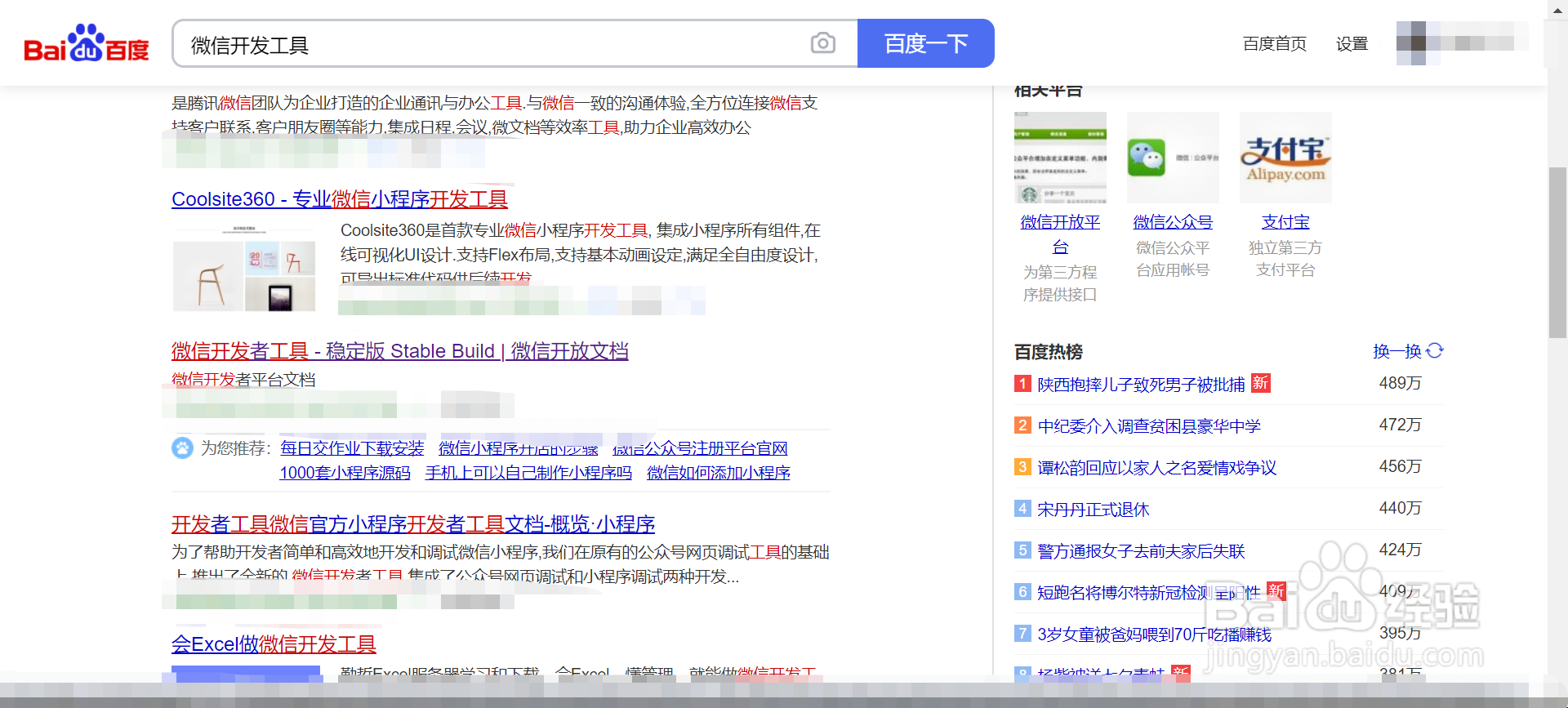Click 换一换 to refresh hot list
Image resolution: width=1568 pixels, height=708 pixels.
(1396, 351)
